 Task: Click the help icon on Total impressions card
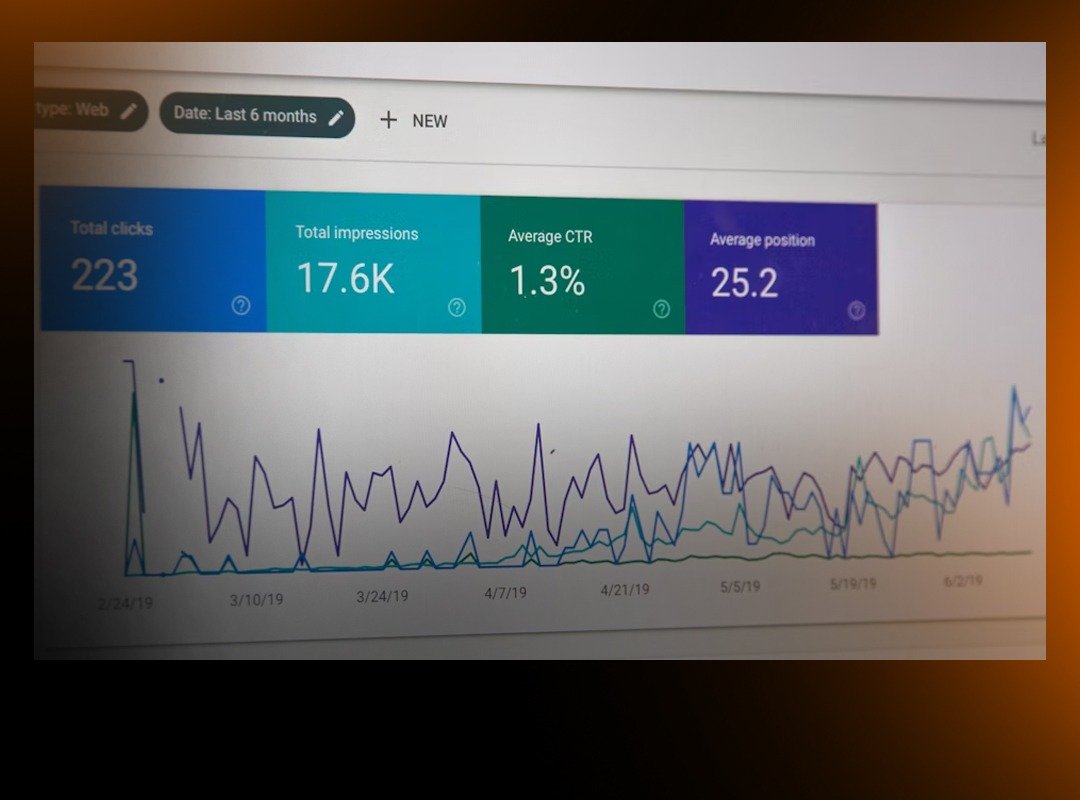(456, 309)
